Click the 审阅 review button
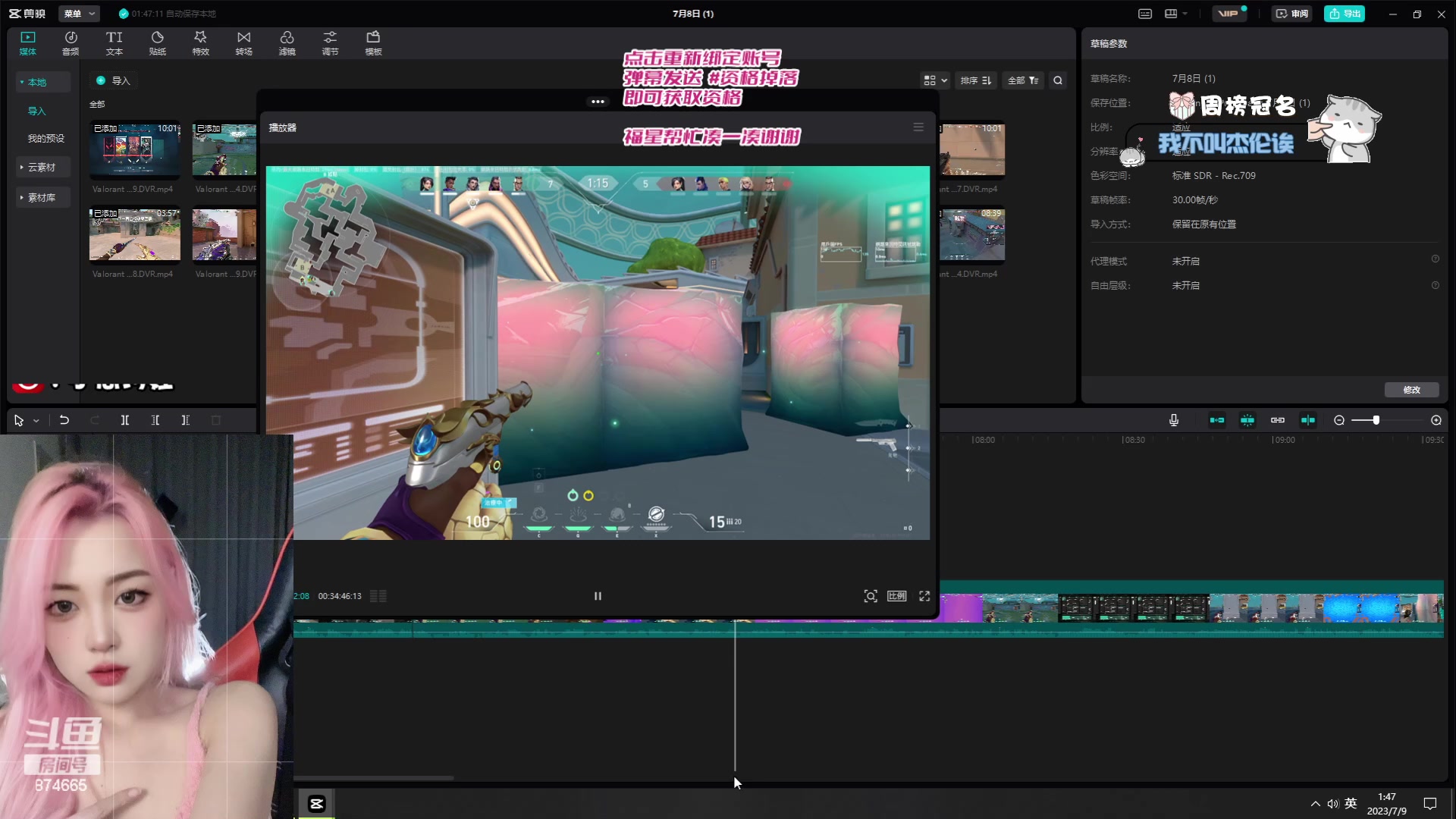This screenshot has width=1456, height=819. pyautogui.click(x=1292, y=14)
